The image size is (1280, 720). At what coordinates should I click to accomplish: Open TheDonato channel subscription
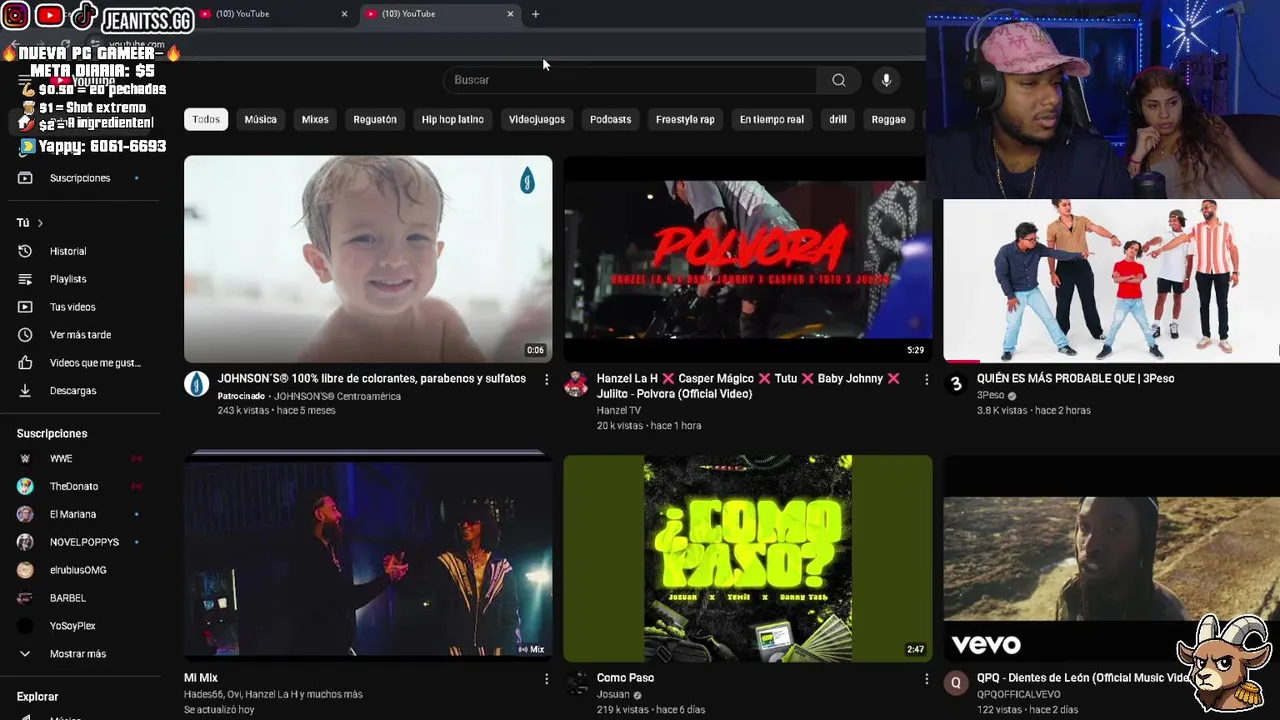point(74,486)
